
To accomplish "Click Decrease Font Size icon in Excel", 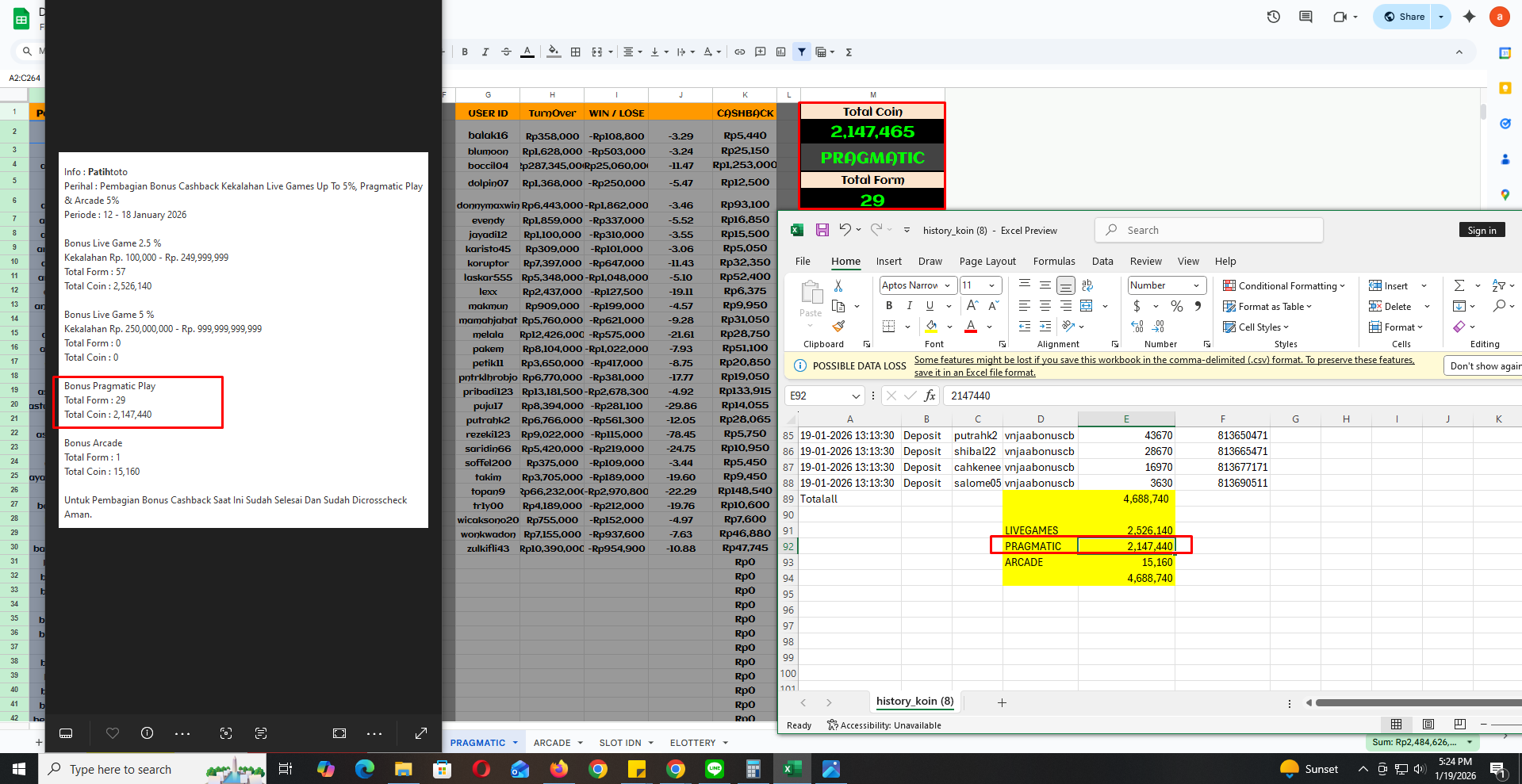I will pyautogui.click(x=993, y=306).
